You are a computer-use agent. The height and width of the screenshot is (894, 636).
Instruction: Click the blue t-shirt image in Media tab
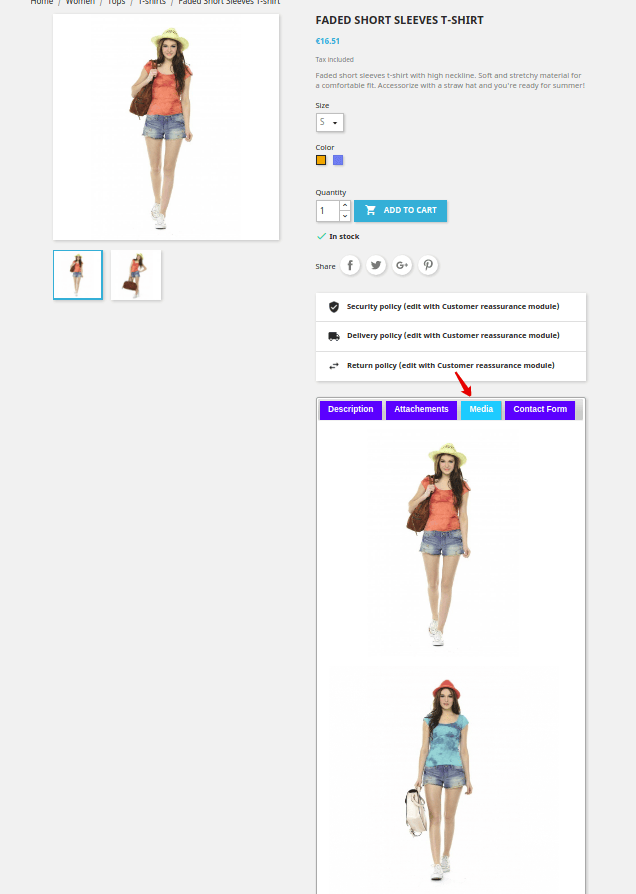click(440, 780)
